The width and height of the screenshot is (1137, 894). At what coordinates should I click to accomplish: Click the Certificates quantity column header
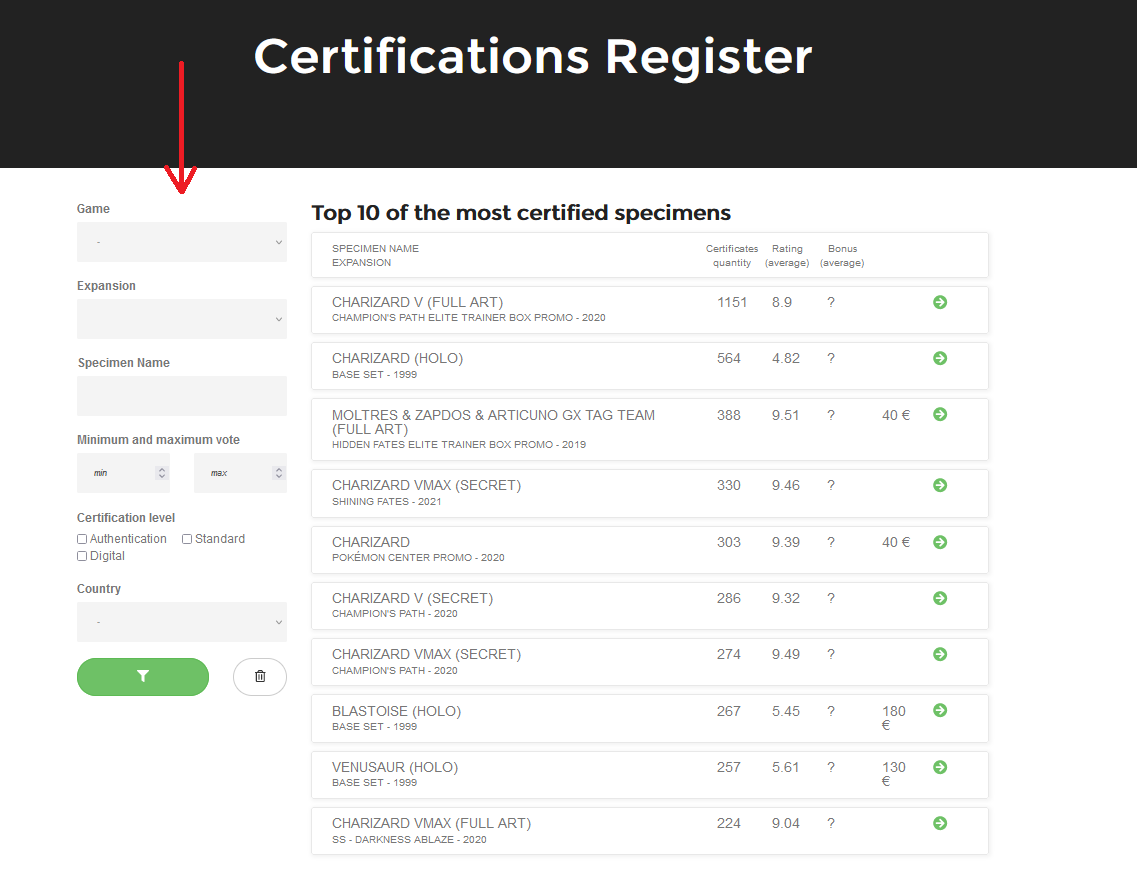732,255
